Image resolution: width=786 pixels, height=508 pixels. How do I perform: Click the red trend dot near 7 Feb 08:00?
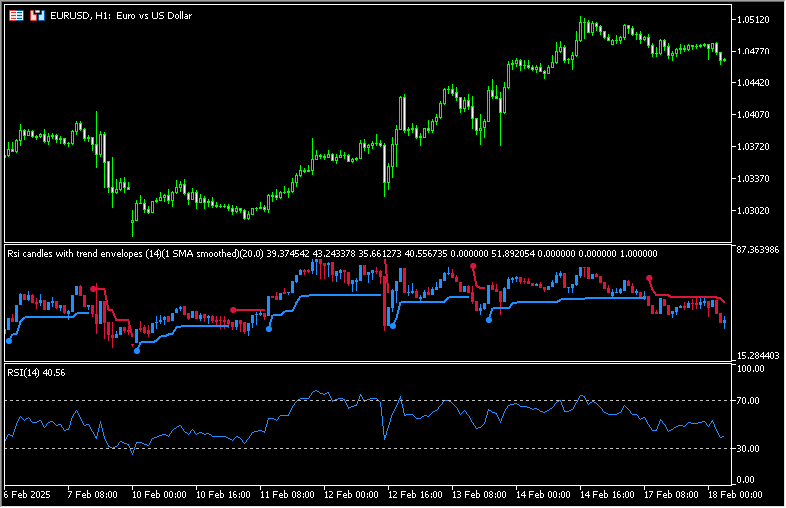[94, 289]
